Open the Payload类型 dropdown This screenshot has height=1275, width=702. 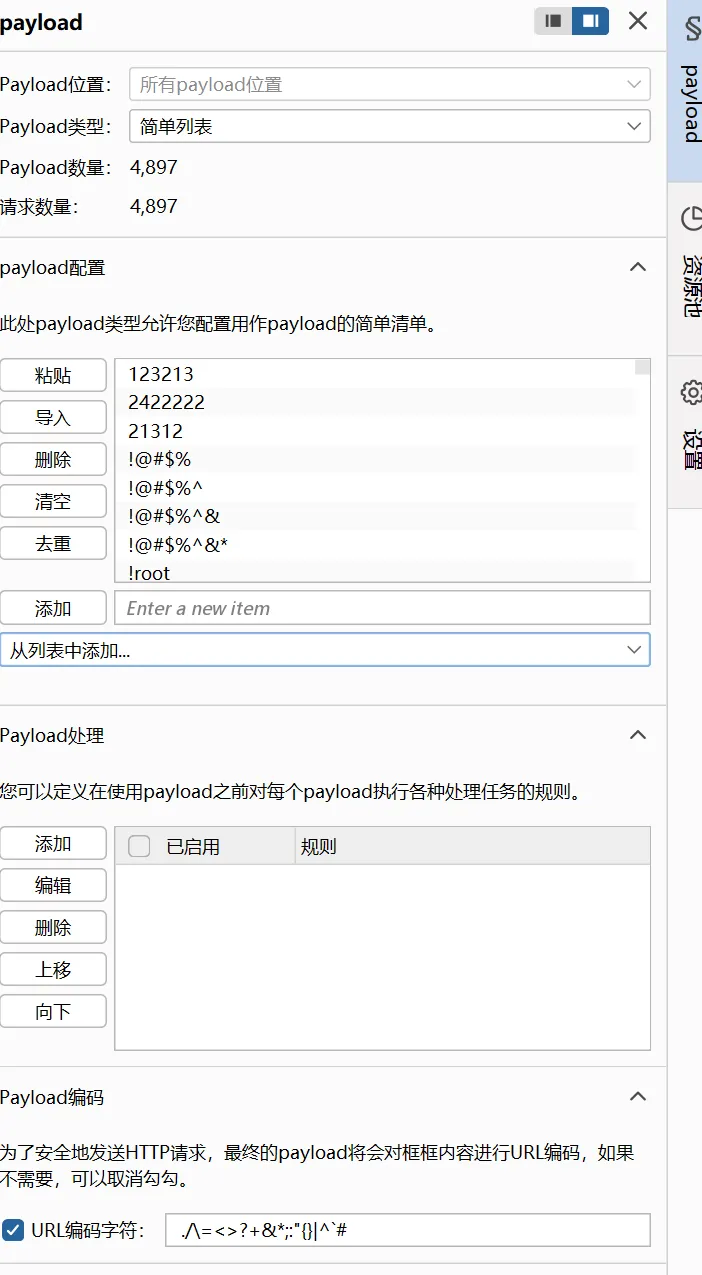click(x=390, y=126)
